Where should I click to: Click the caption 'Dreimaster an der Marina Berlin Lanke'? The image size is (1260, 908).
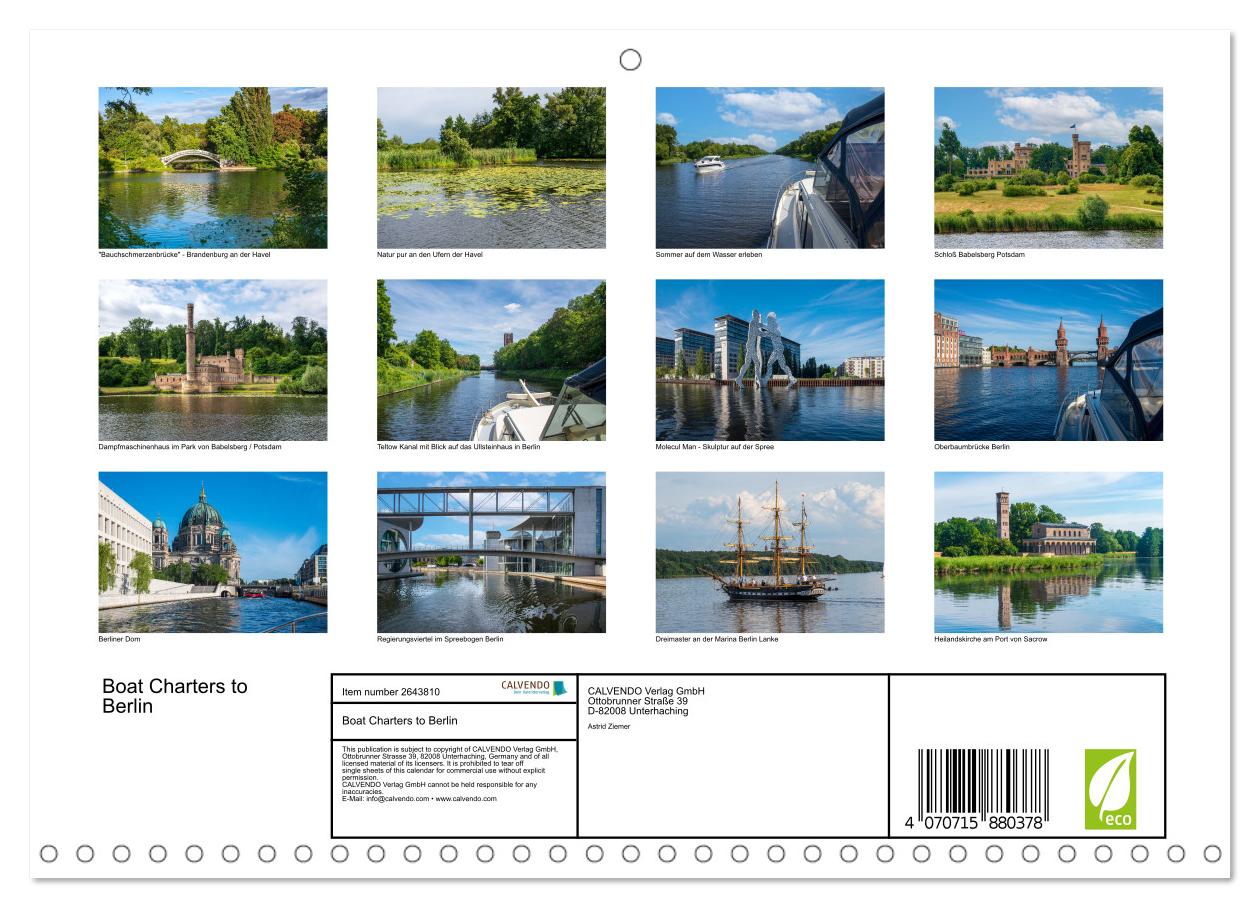coord(717,639)
